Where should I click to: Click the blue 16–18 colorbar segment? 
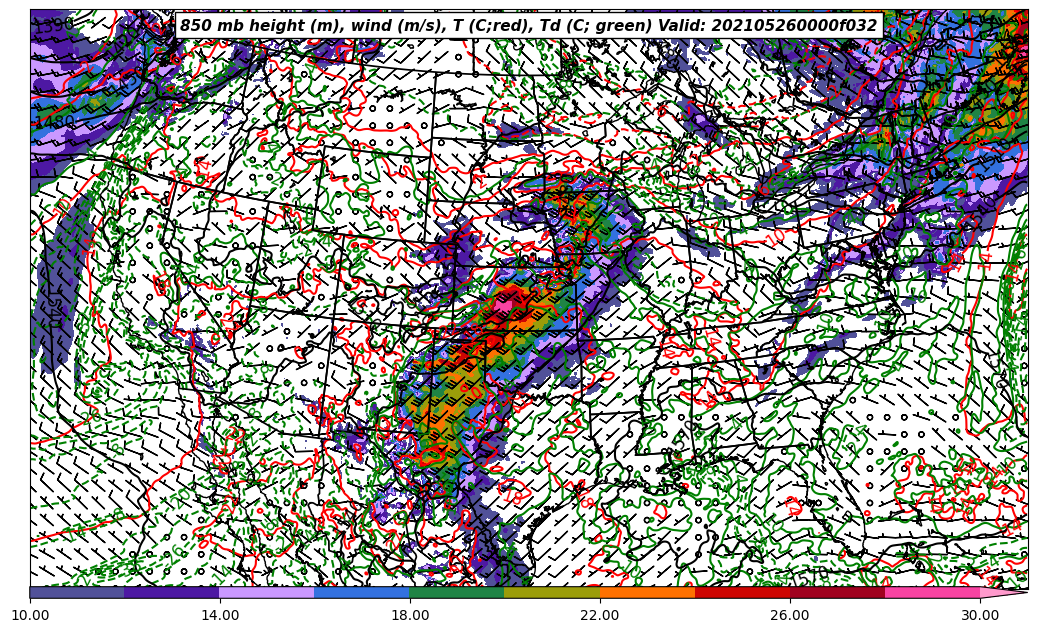point(362,592)
